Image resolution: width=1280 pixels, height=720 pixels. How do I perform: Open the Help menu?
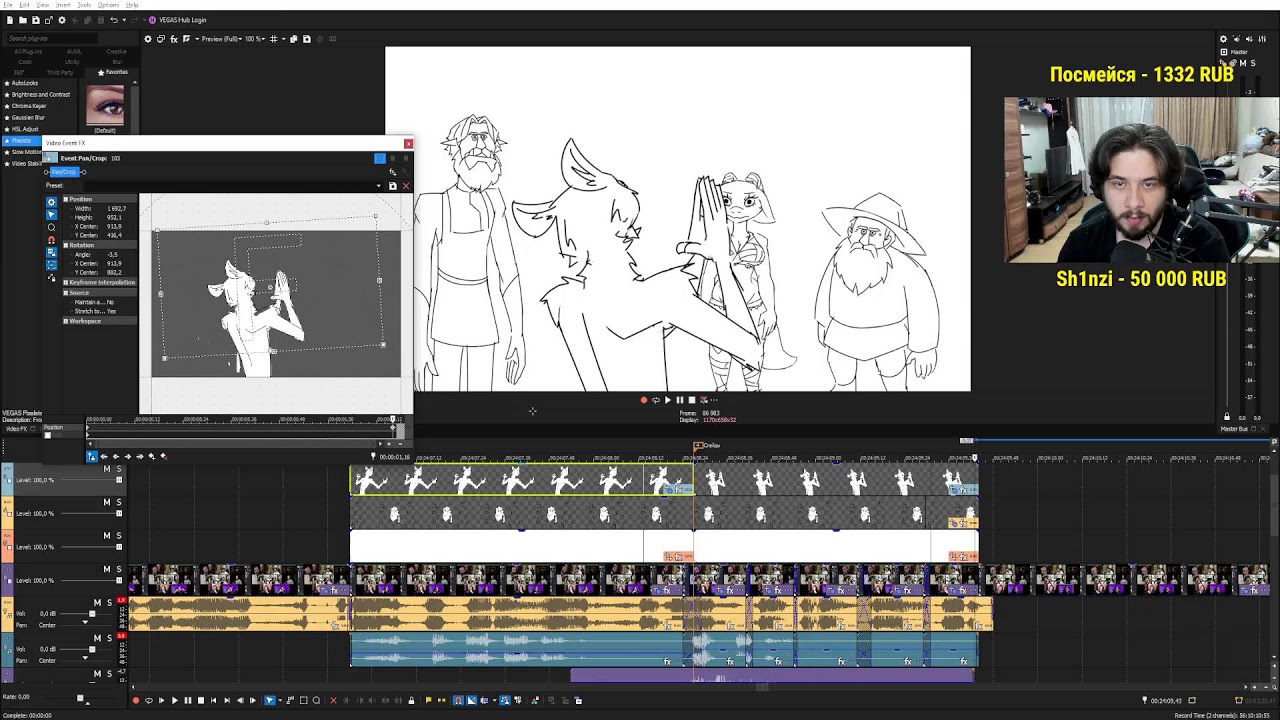pos(132,5)
